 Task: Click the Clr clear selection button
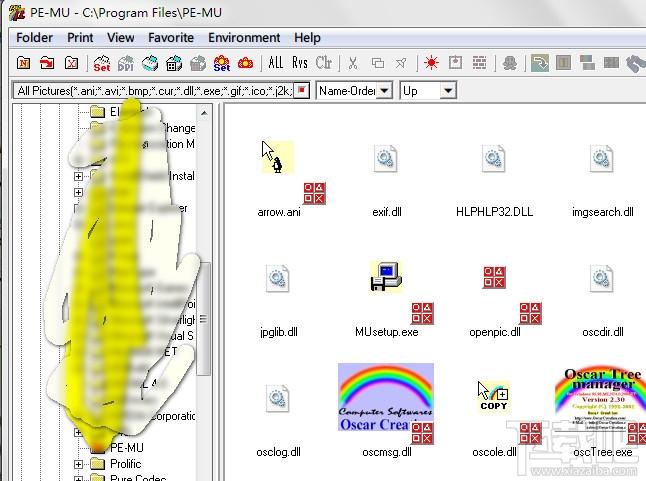[x=324, y=63]
